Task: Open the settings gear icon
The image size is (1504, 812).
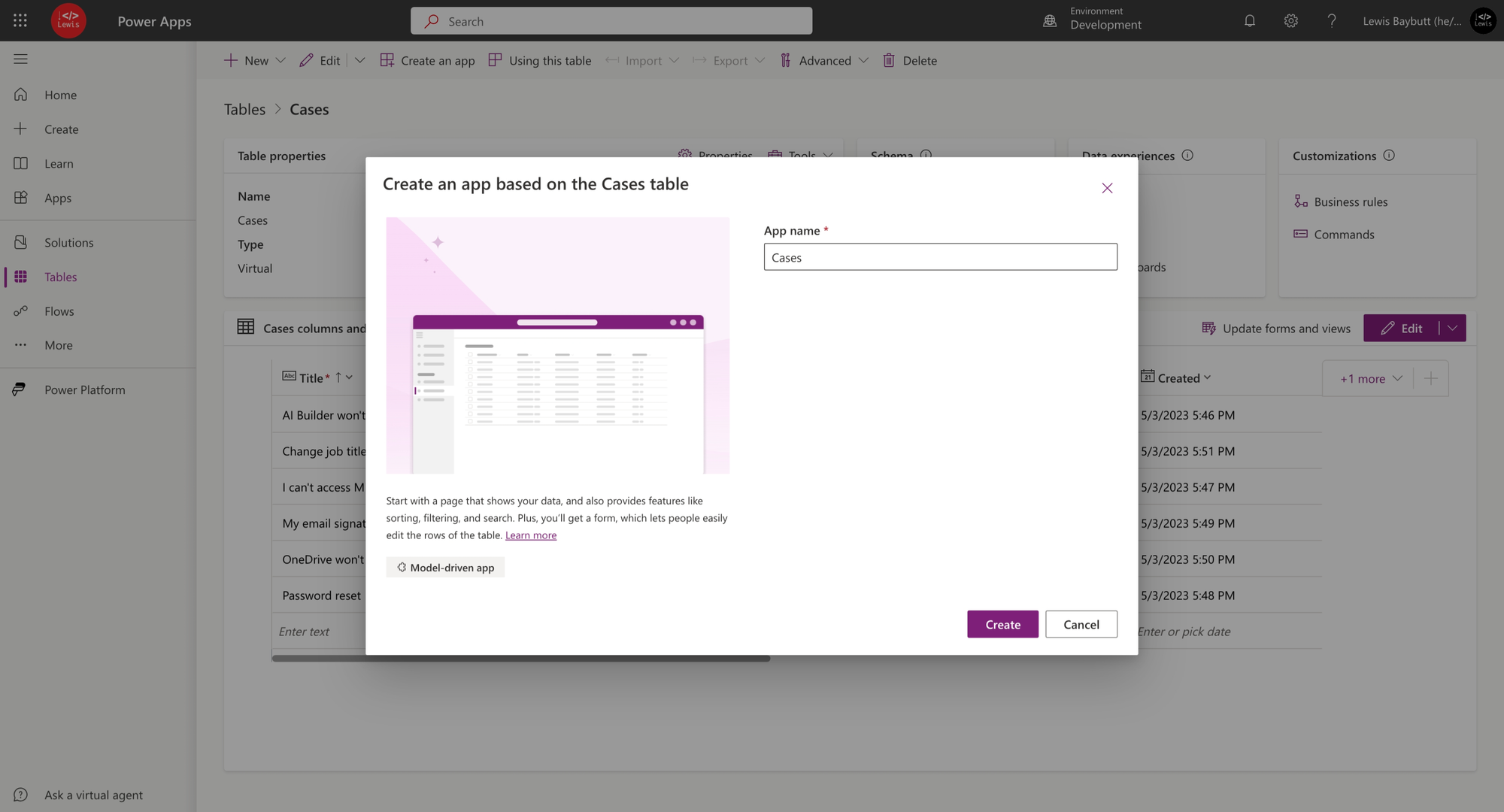Action: [x=1290, y=21]
